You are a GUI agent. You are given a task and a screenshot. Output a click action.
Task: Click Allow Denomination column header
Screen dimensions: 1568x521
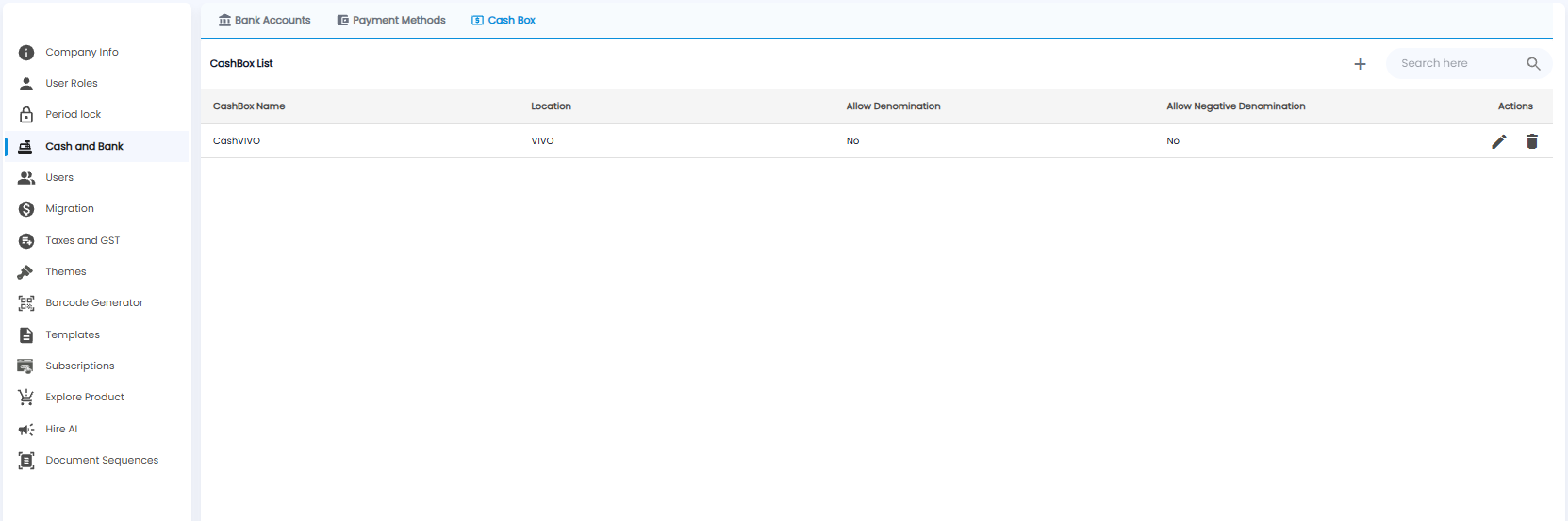pos(893,106)
